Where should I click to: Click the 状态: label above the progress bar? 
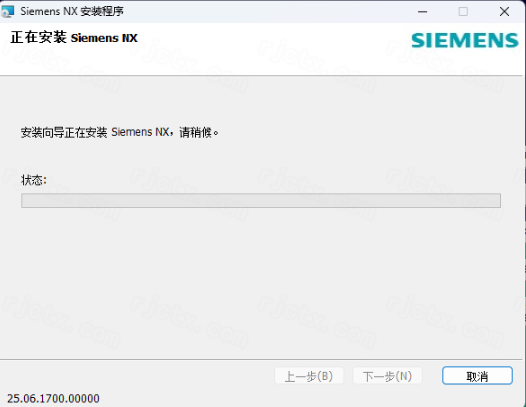34,180
